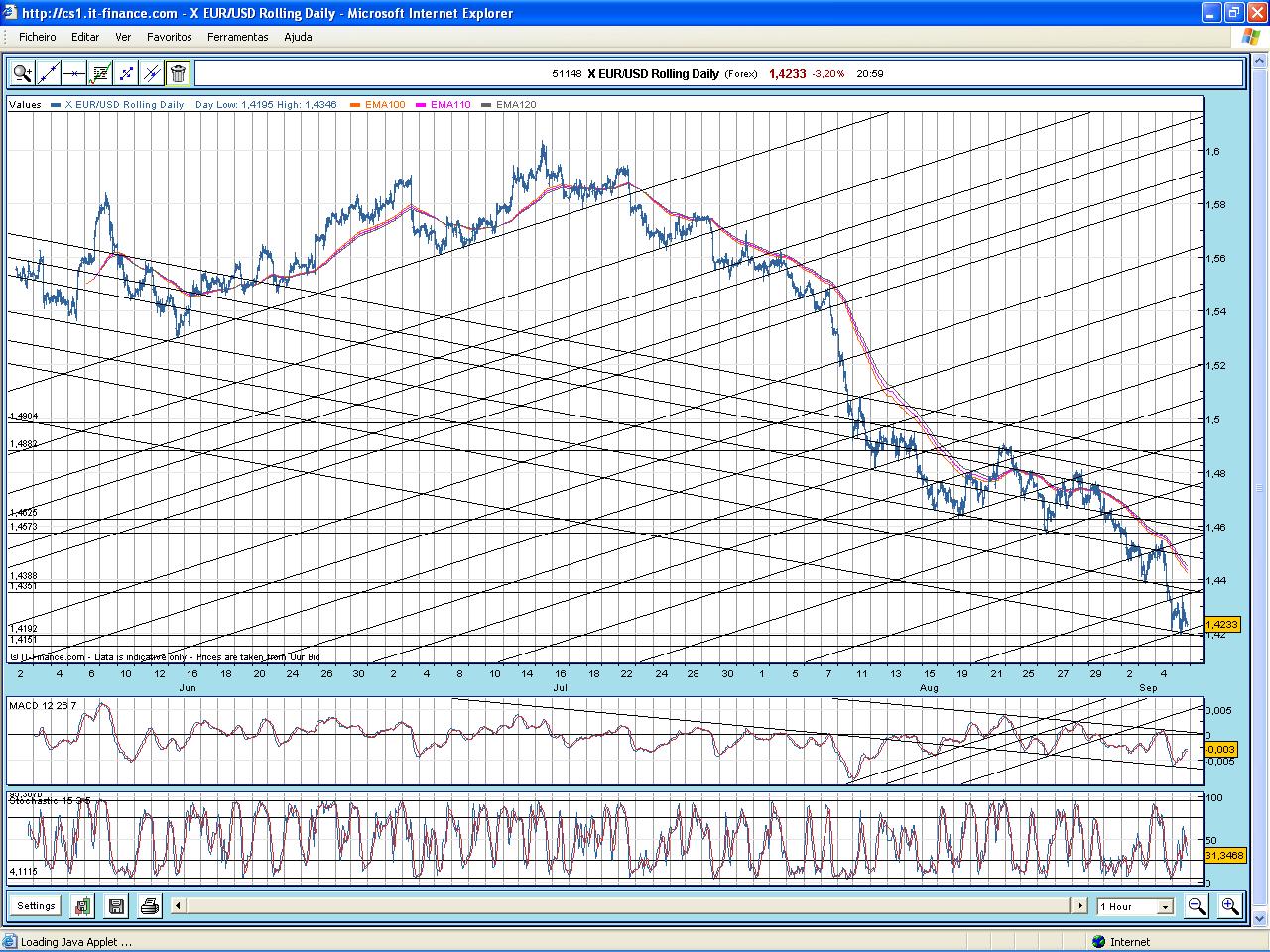Click the Jul month label on time axis
Viewport: 1270px width, 952px height.
(x=561, y=687)
